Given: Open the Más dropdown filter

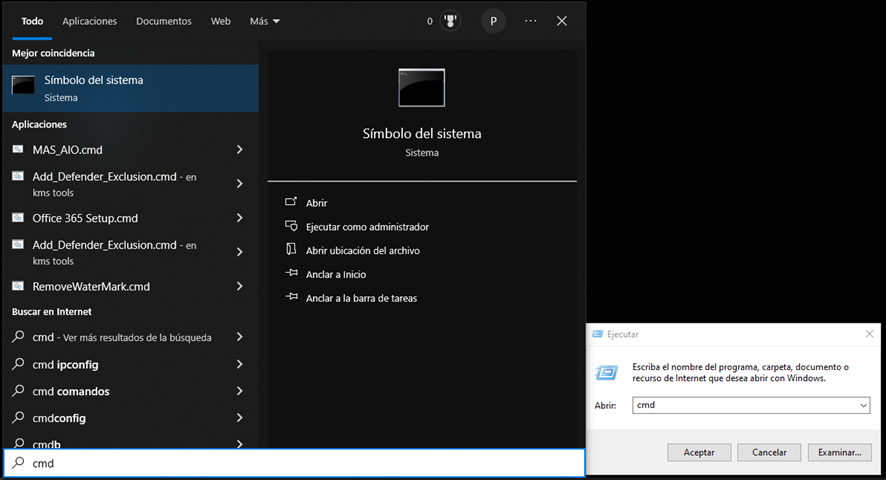Looking at the screenshot, I should pos(264,21).
